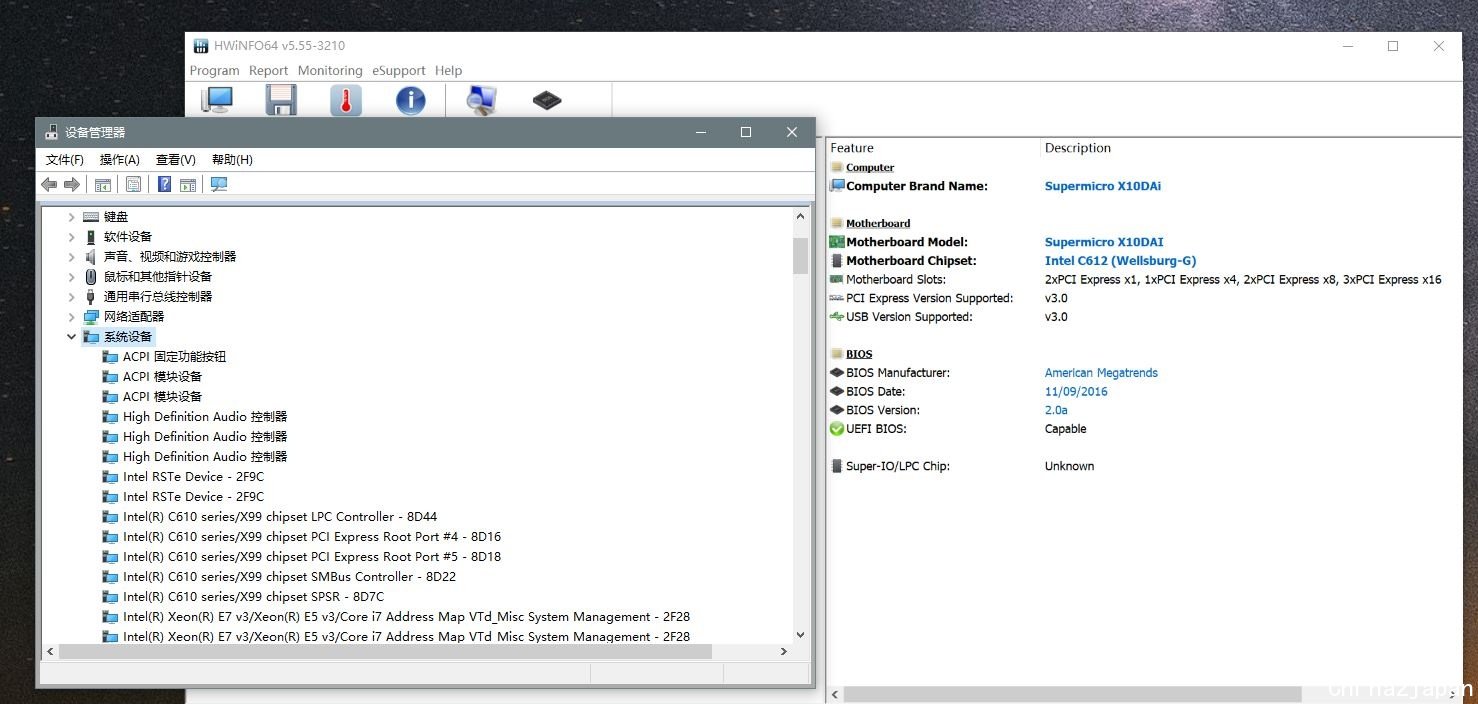1478x704 pixels.
Task: Click the Intel C612 (Wellsburg-G) chipset value
Action: click(1120, 261)
